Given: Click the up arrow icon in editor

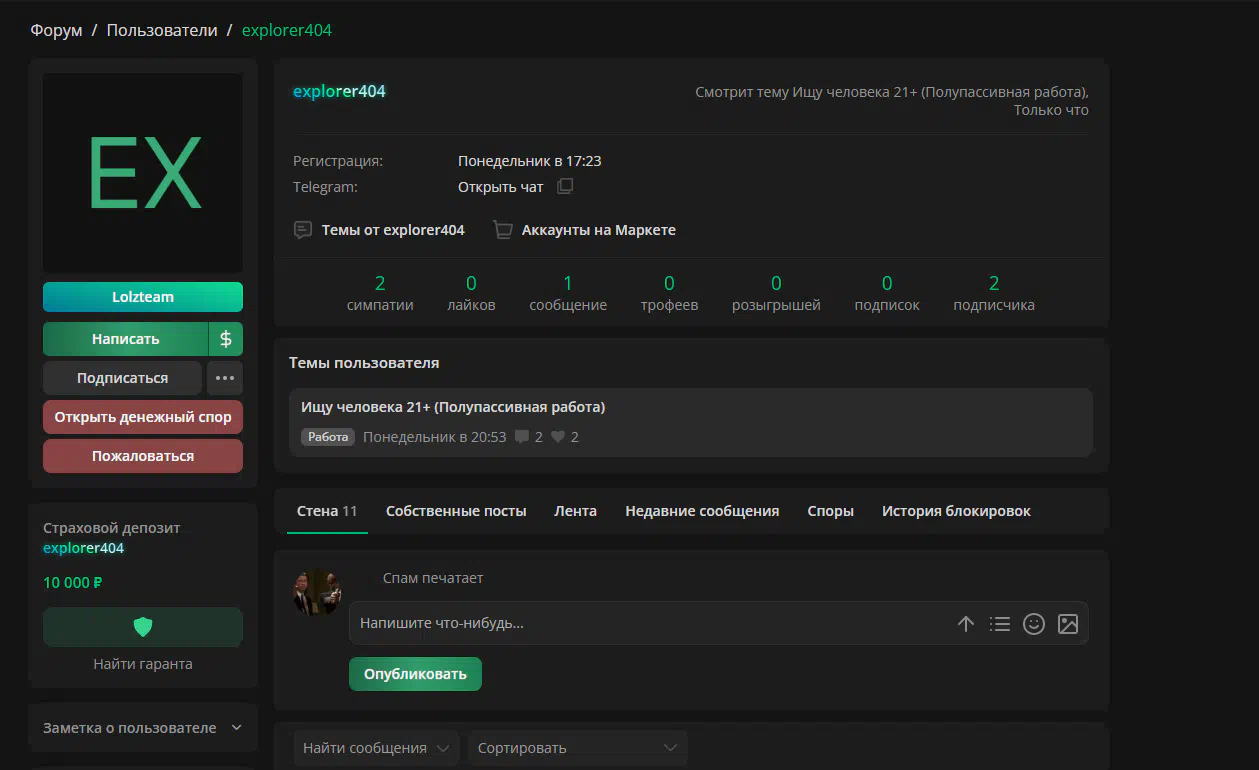Looking at the screenshot, I should 965,624.
